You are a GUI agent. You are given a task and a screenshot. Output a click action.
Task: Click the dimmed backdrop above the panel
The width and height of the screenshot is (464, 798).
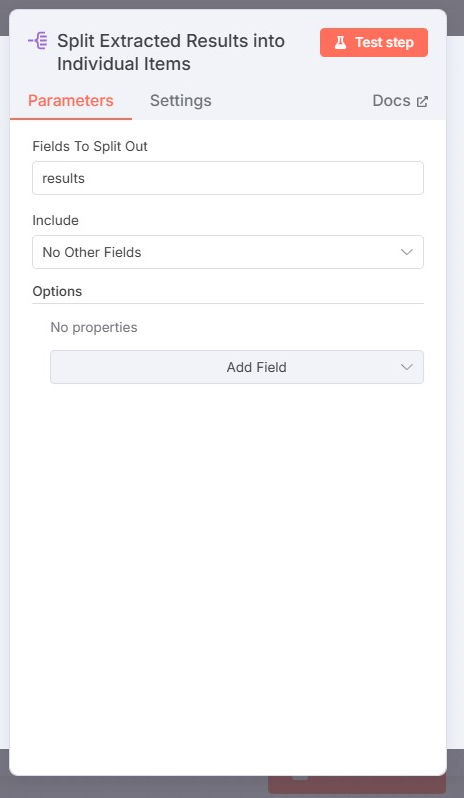point(232,4)
